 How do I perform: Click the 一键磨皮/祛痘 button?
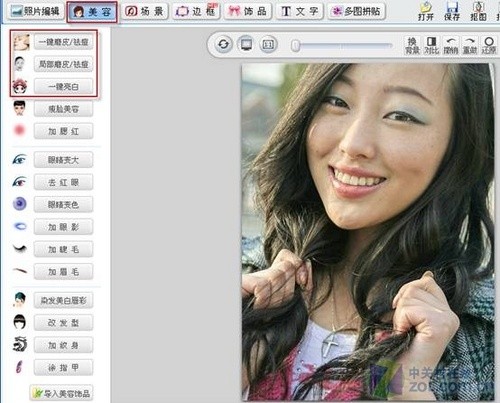(63, 42)
